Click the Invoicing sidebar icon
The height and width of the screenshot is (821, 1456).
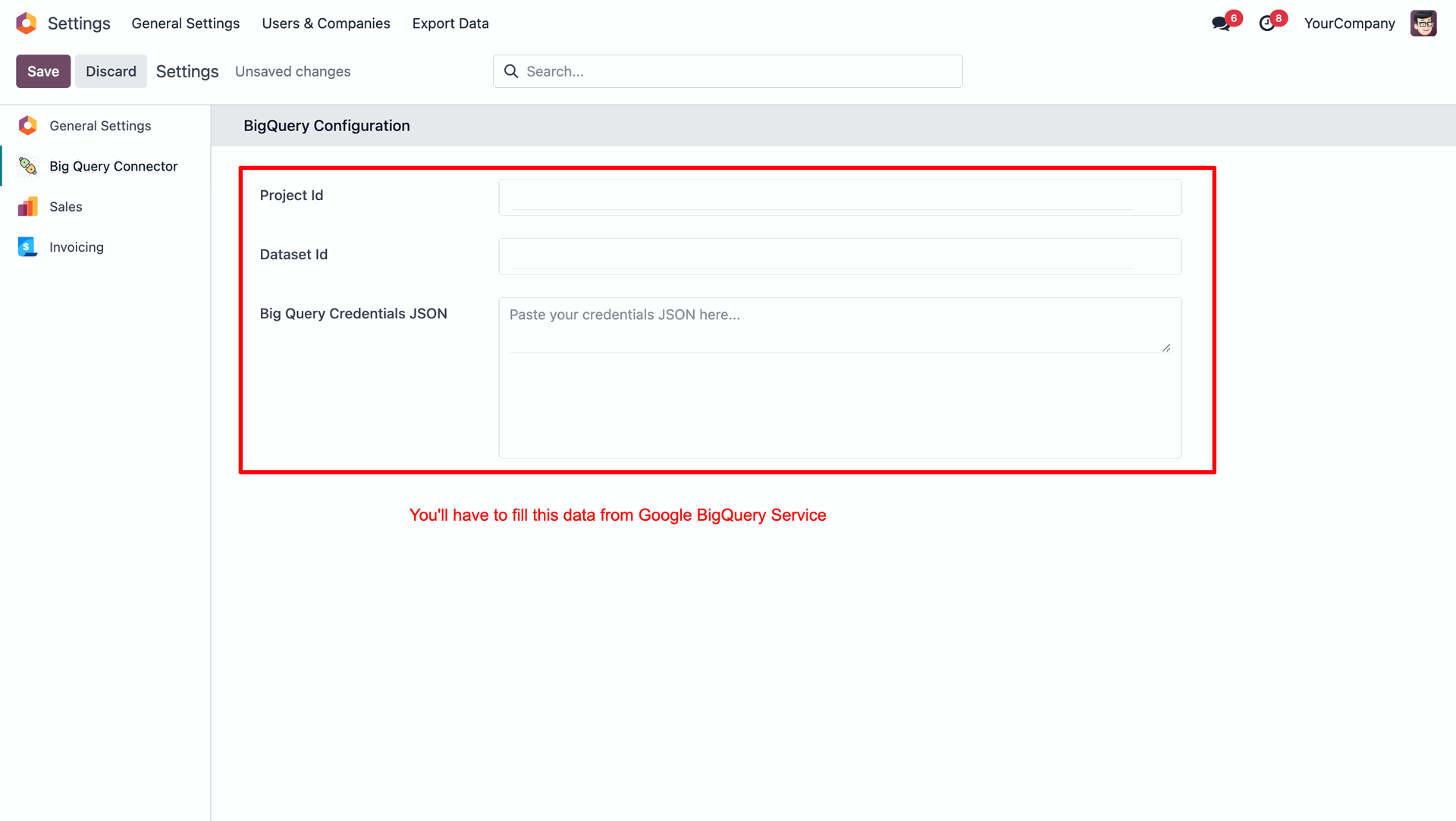pos(28,247)
